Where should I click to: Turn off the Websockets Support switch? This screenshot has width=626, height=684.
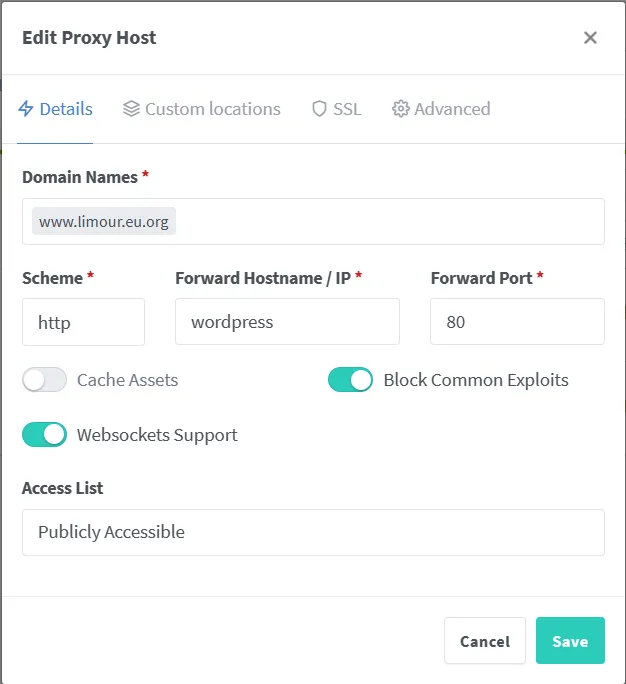44,435
